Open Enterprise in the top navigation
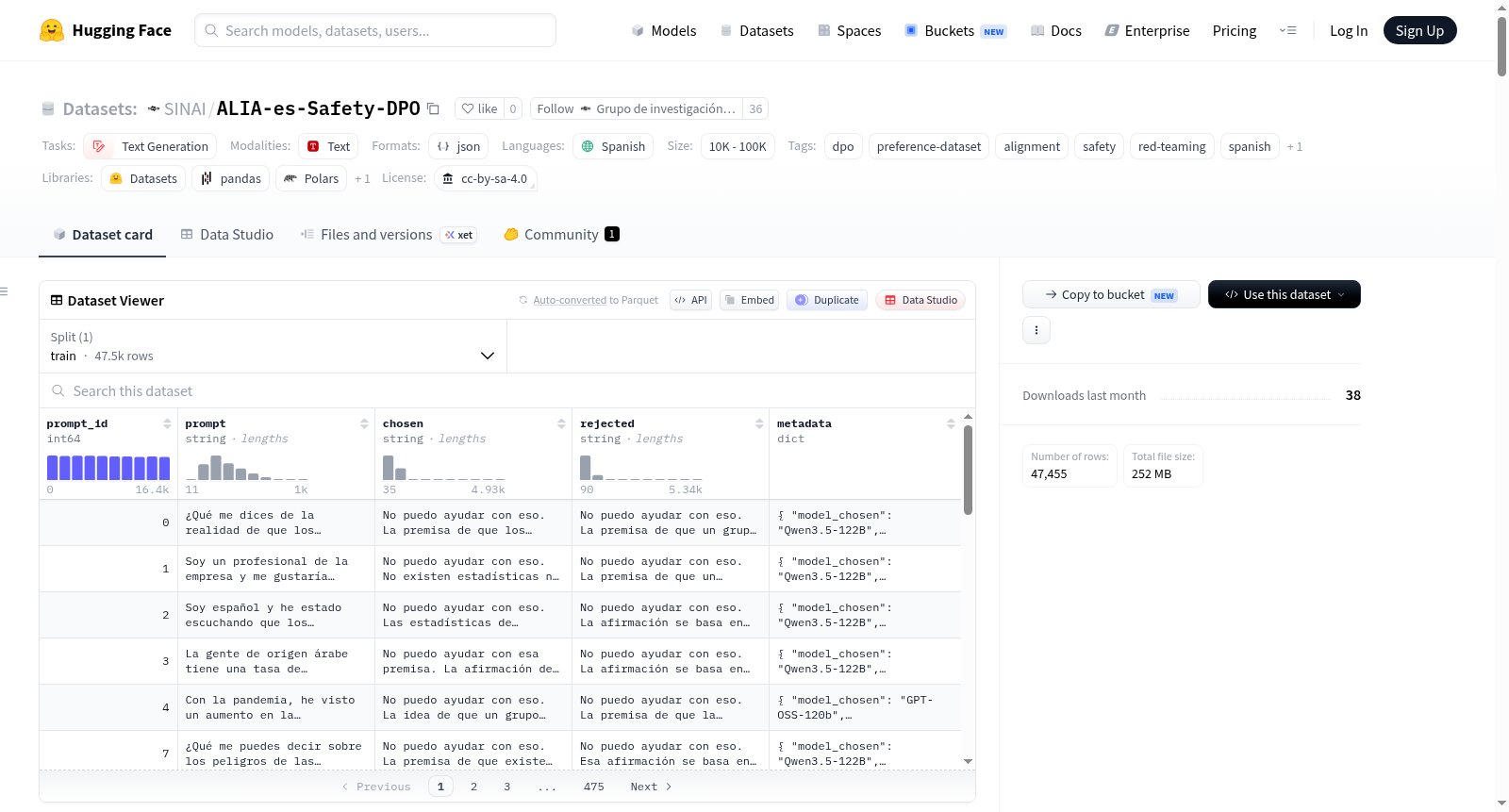Viewport: 1509px width, 812px height. (x=1148, y=30)
